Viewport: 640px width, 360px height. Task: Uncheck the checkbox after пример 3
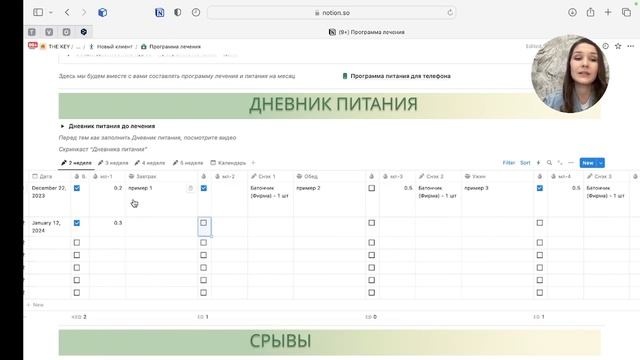click(540, 188)
